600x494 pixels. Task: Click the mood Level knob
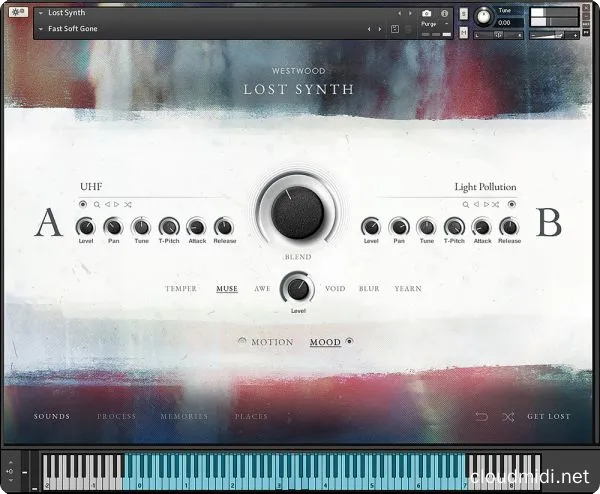(298, 289)
